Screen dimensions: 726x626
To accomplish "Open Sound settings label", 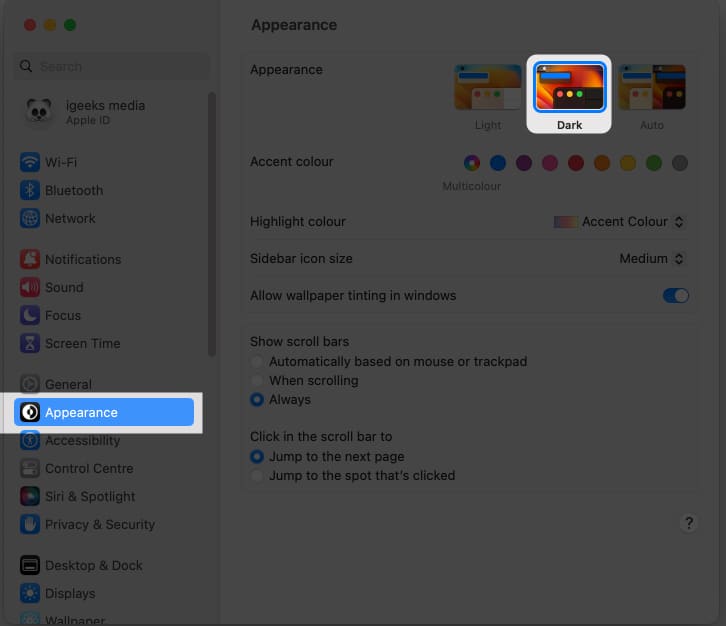I will (x=64, y=287).
